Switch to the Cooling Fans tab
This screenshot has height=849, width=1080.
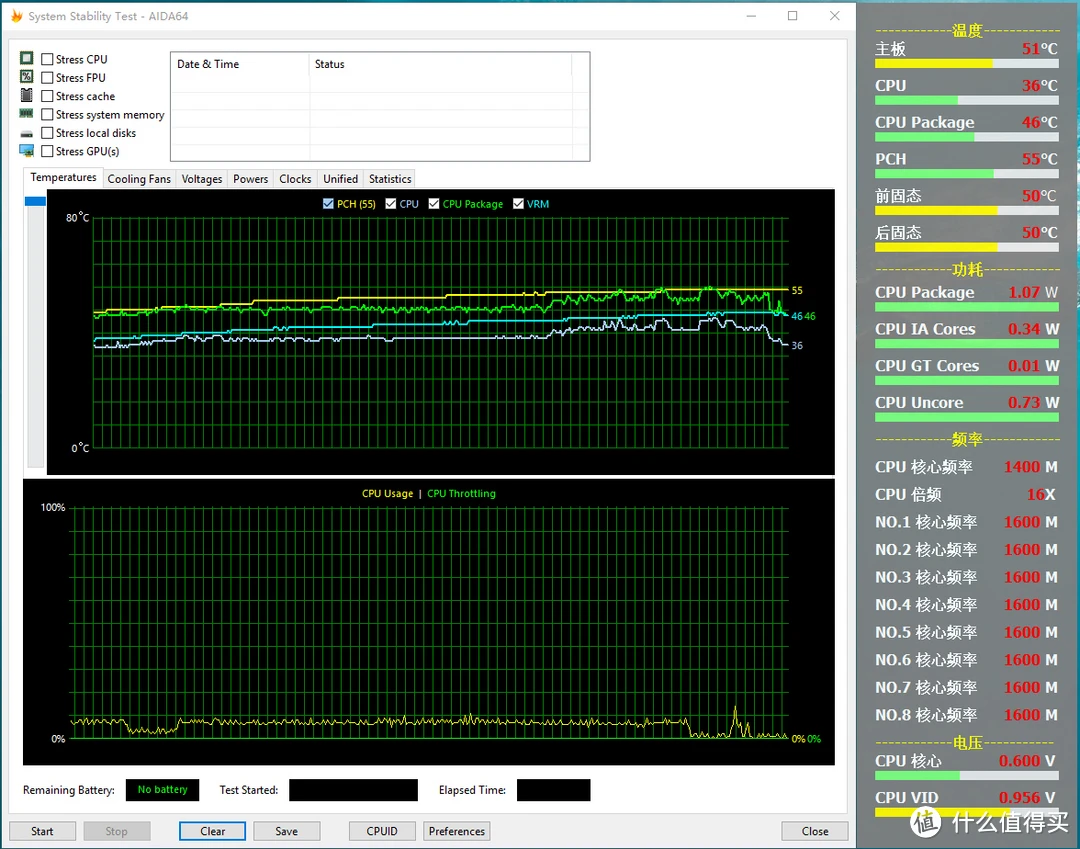point(139,179)
